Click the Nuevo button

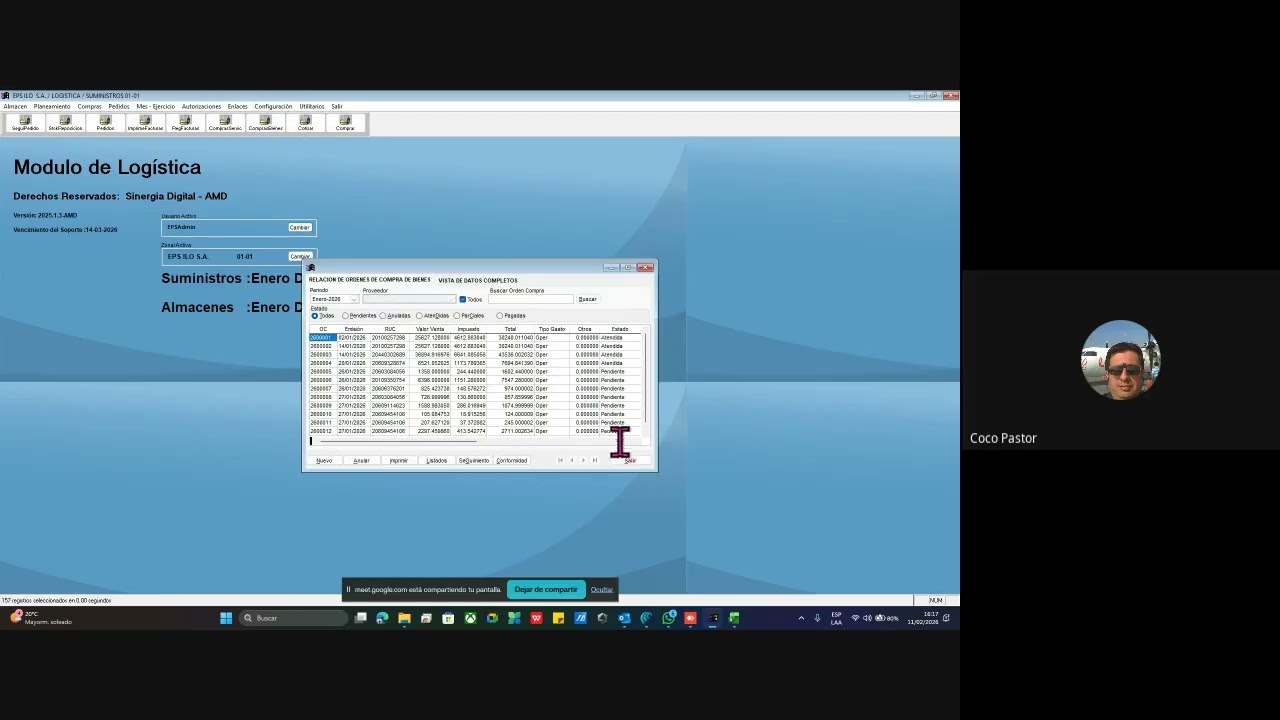(x=324, y=460)
